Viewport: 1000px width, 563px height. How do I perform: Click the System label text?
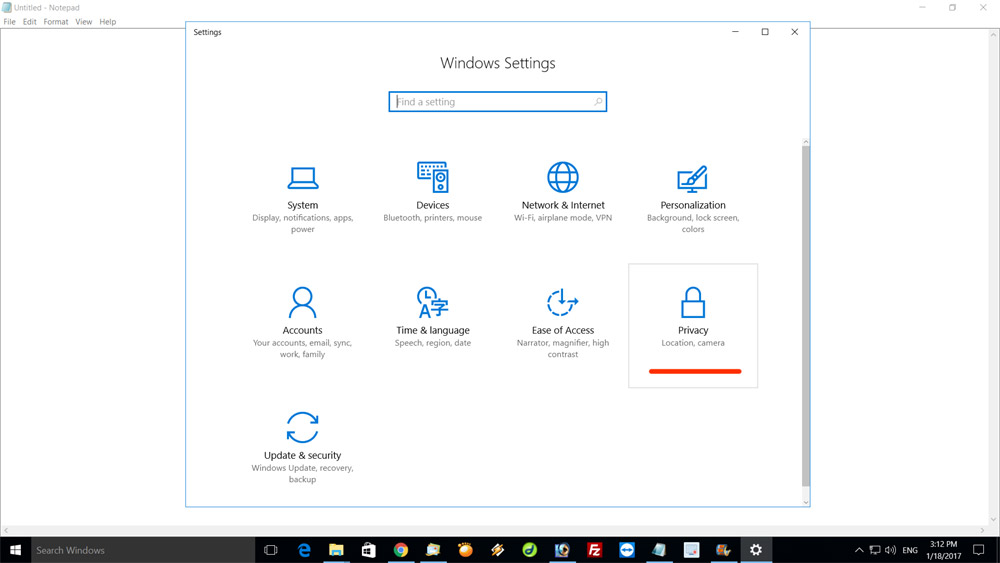point(302,205)
